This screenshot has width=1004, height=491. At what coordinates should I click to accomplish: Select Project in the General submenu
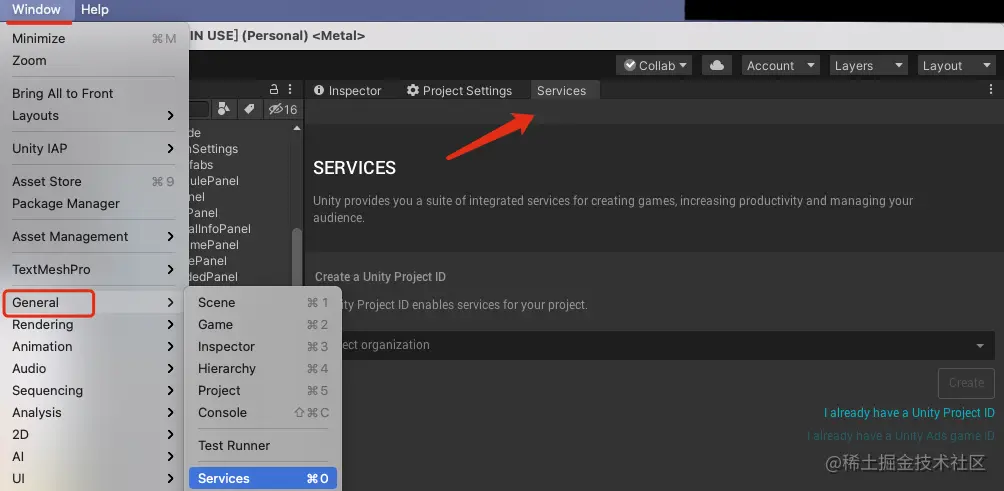(x=263, y=390)
